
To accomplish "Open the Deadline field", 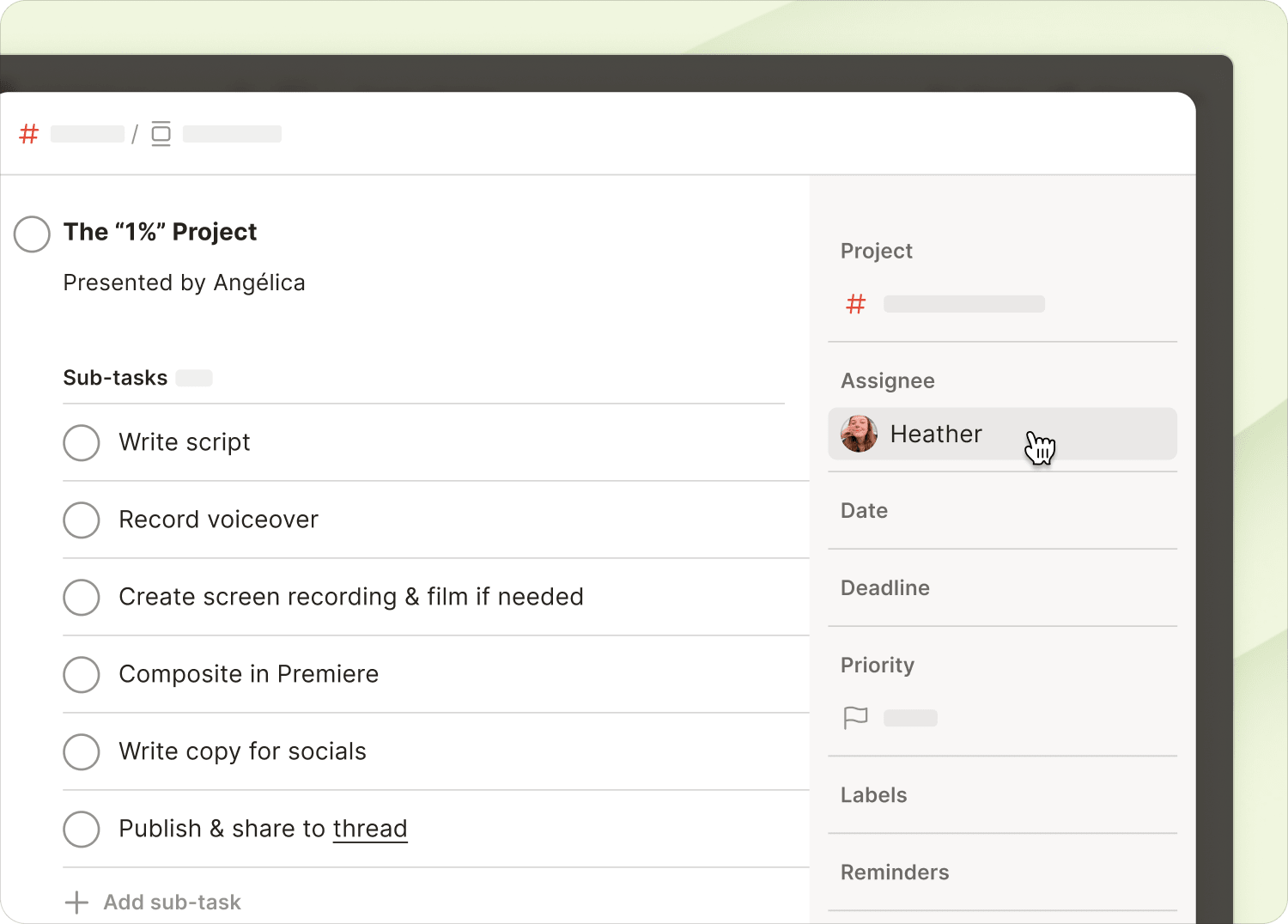I will [x=1002, y=588].
